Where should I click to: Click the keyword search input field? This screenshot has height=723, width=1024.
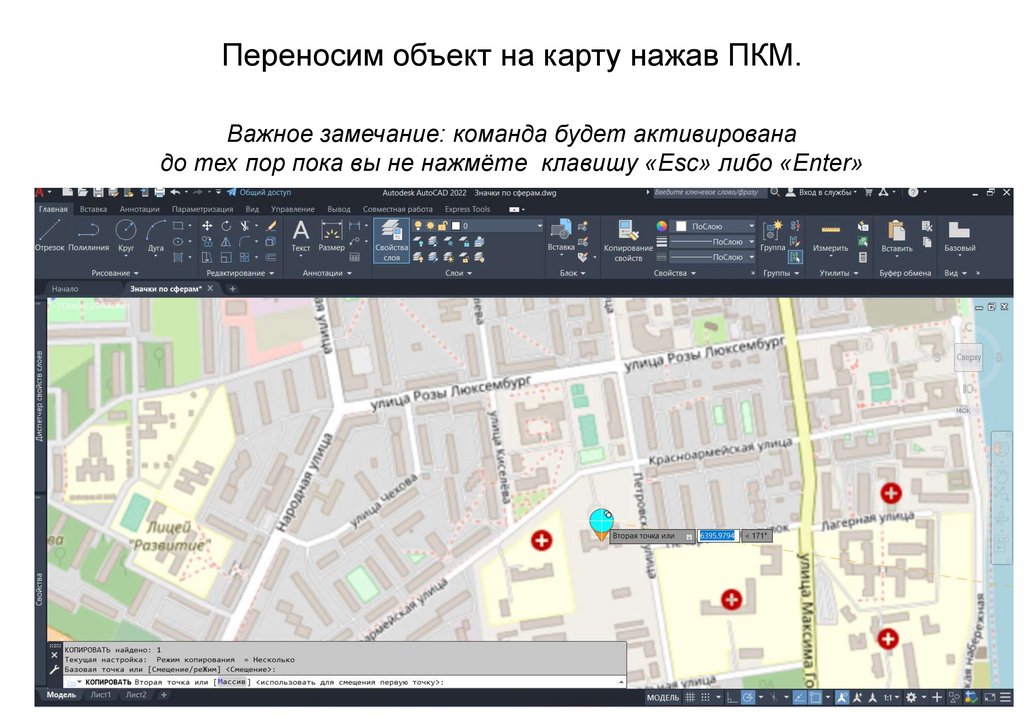(x=711, y=192)
